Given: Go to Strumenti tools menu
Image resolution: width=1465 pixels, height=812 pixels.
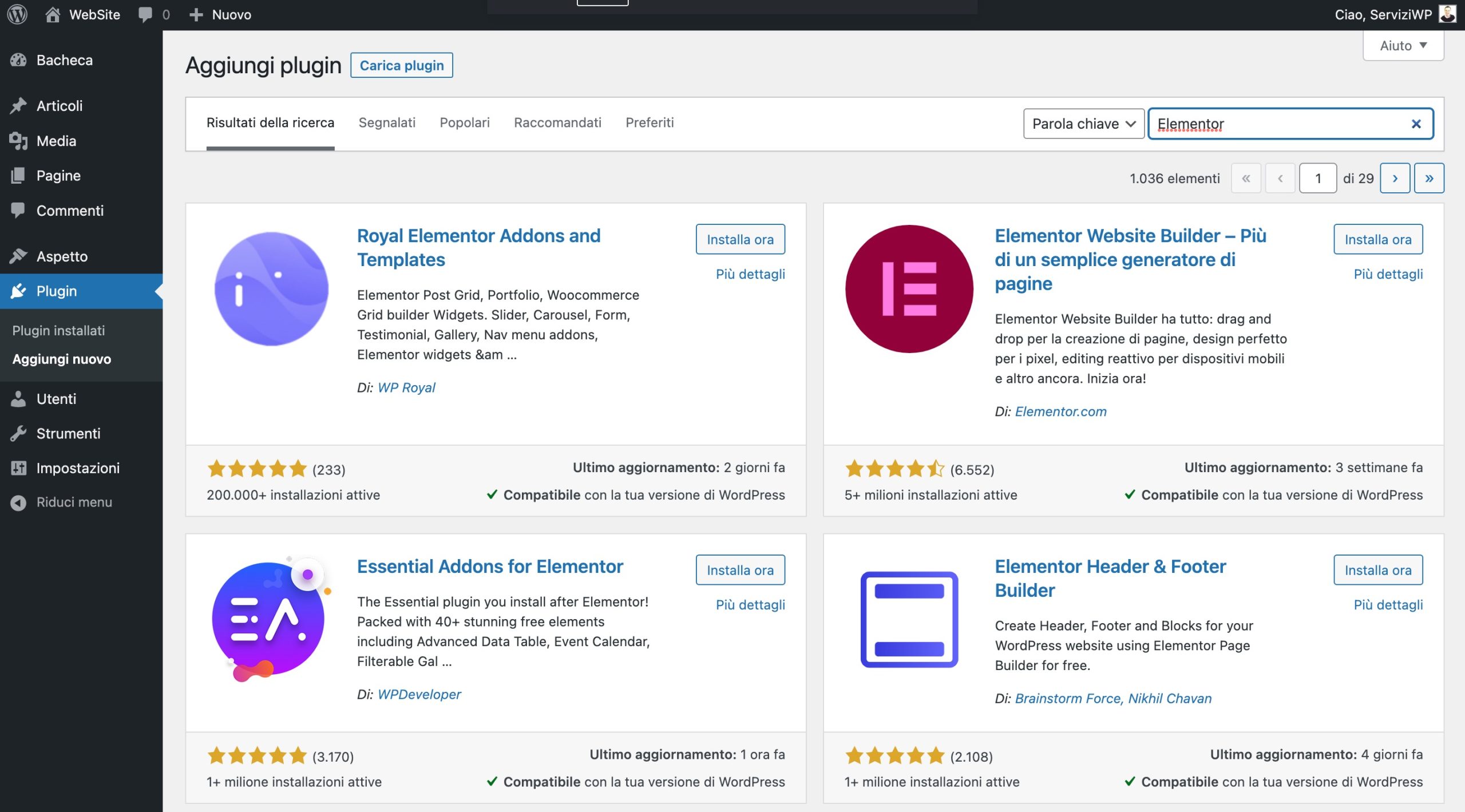Looking at the screenshot, I should tap(68, 433).
